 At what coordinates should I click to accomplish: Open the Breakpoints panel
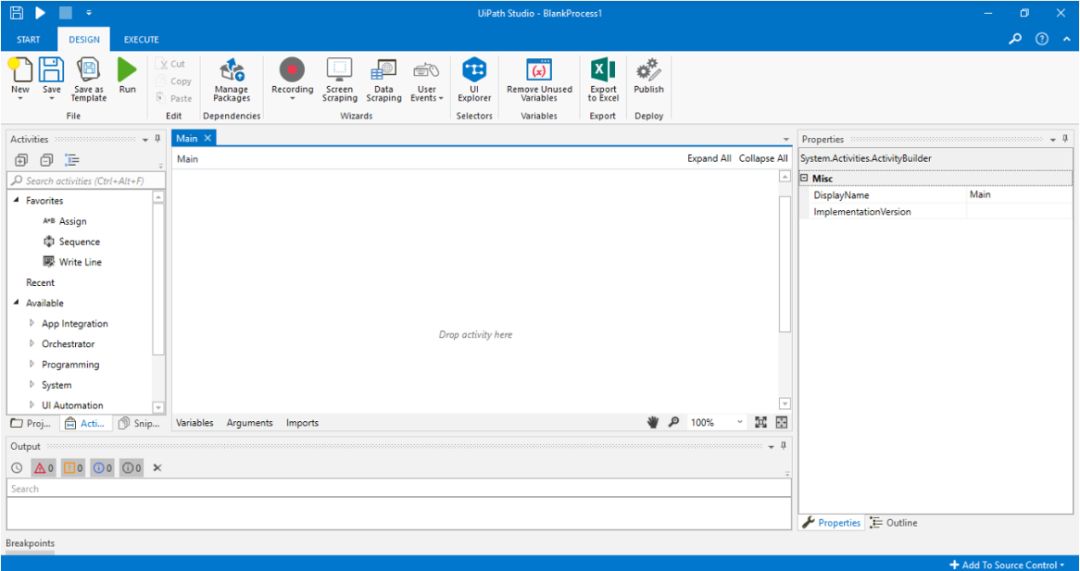[x=30, y=543]
